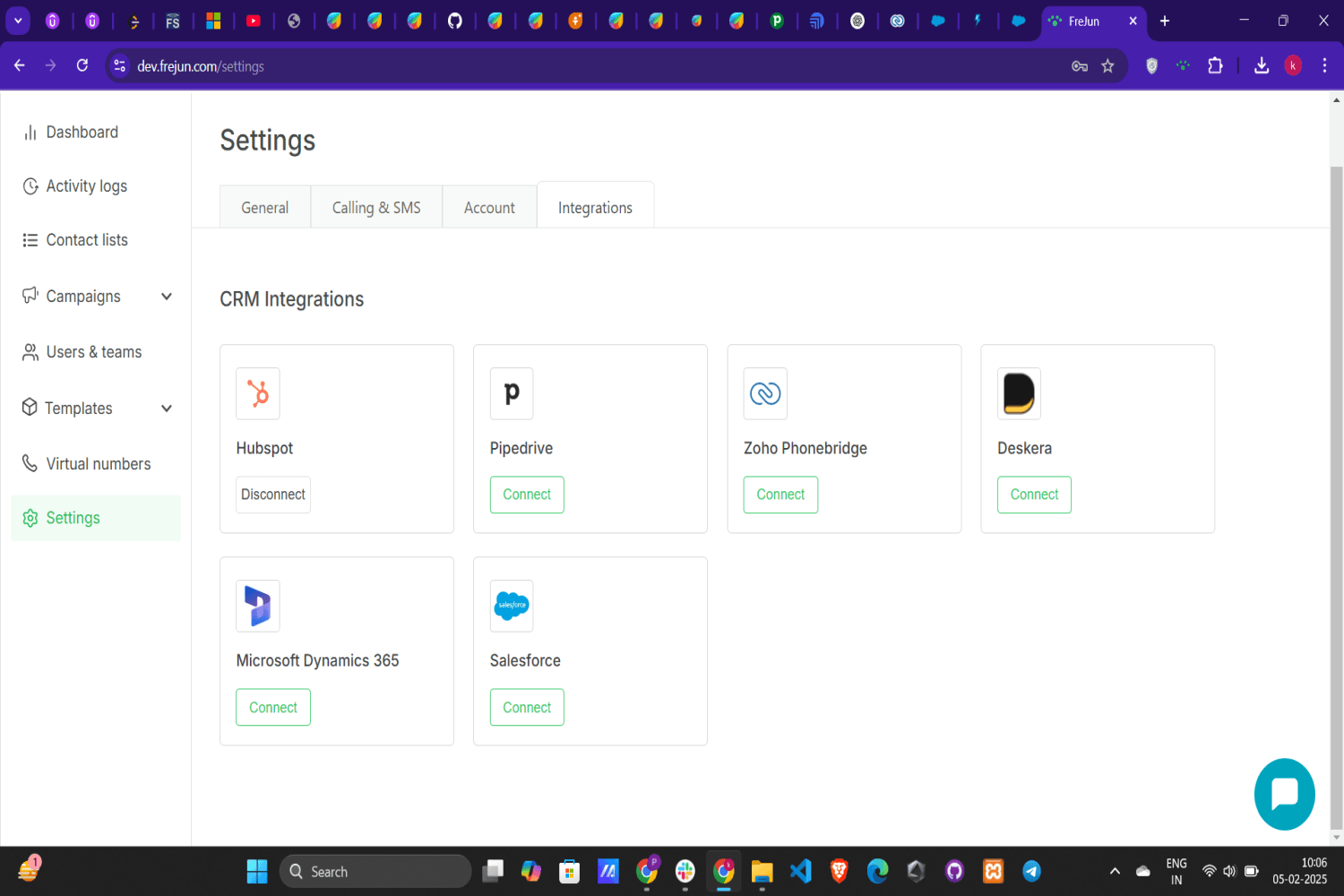The width and height of the screenshot is (1344, 896).
Task: Open Windows Start menu
Action: click(x=257, y=871)
